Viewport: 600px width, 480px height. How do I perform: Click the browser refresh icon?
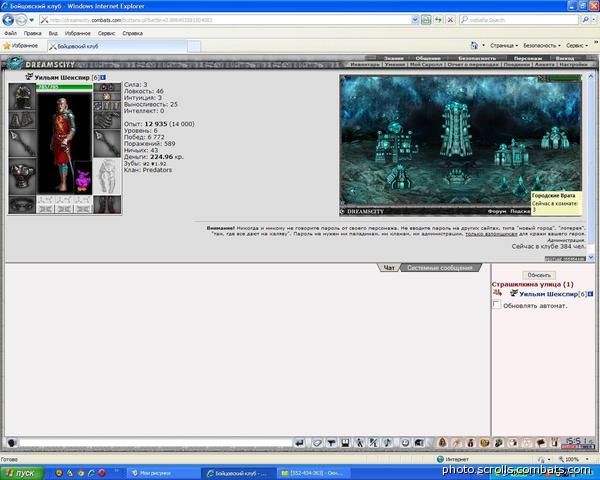(438, 20)
